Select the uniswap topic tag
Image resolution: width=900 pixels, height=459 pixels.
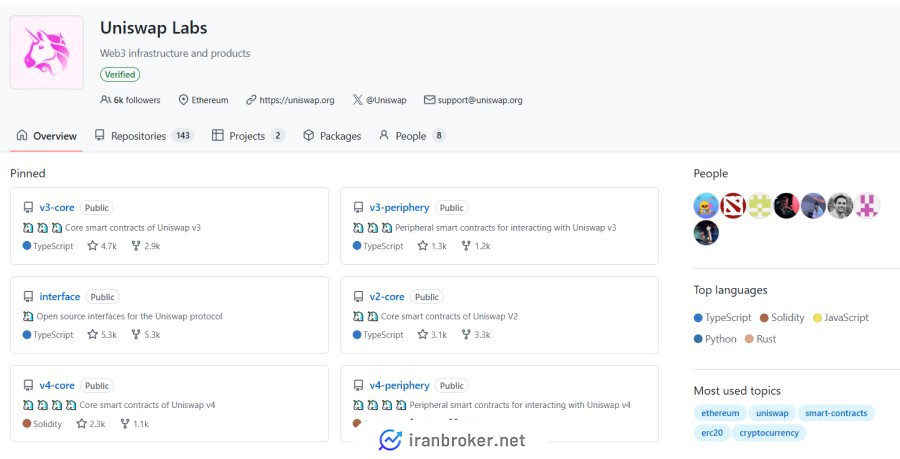pyautogui.click(x=772, y=413)
